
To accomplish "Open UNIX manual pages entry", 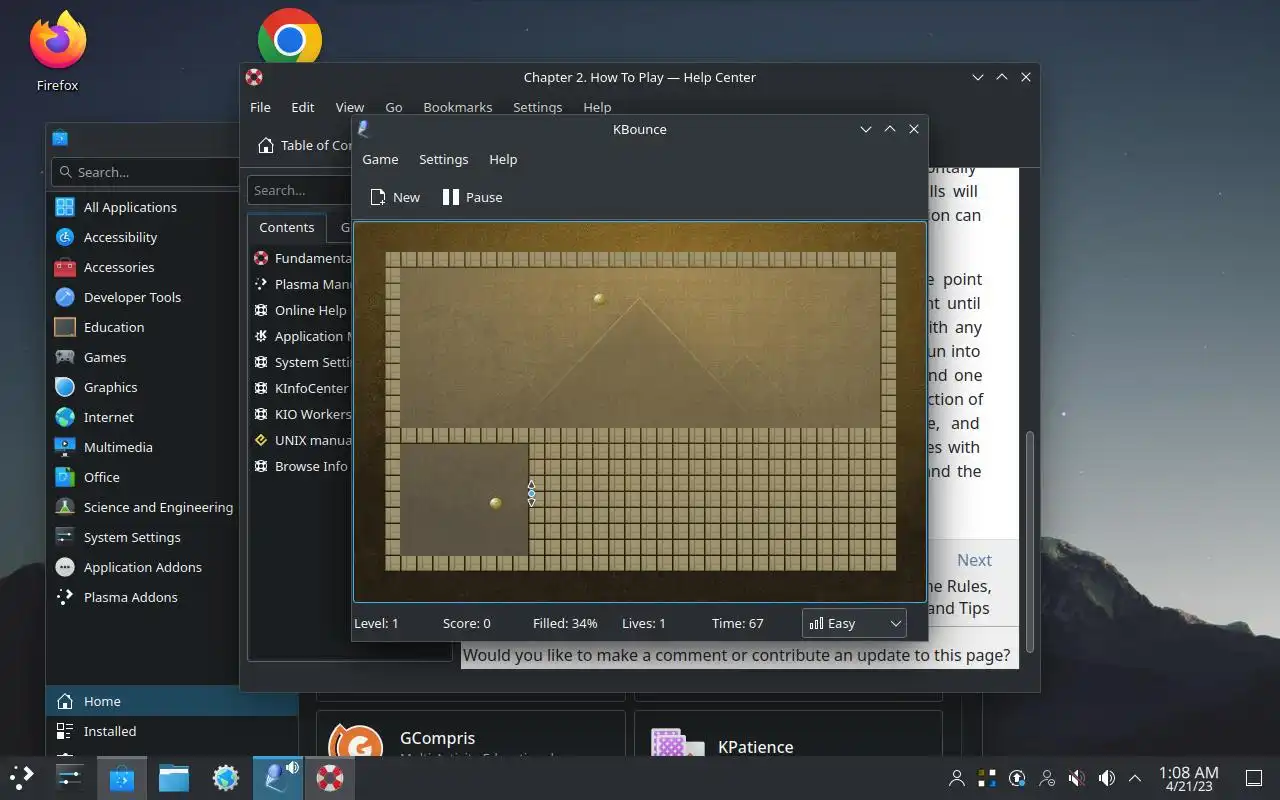I will click(301, 440).
